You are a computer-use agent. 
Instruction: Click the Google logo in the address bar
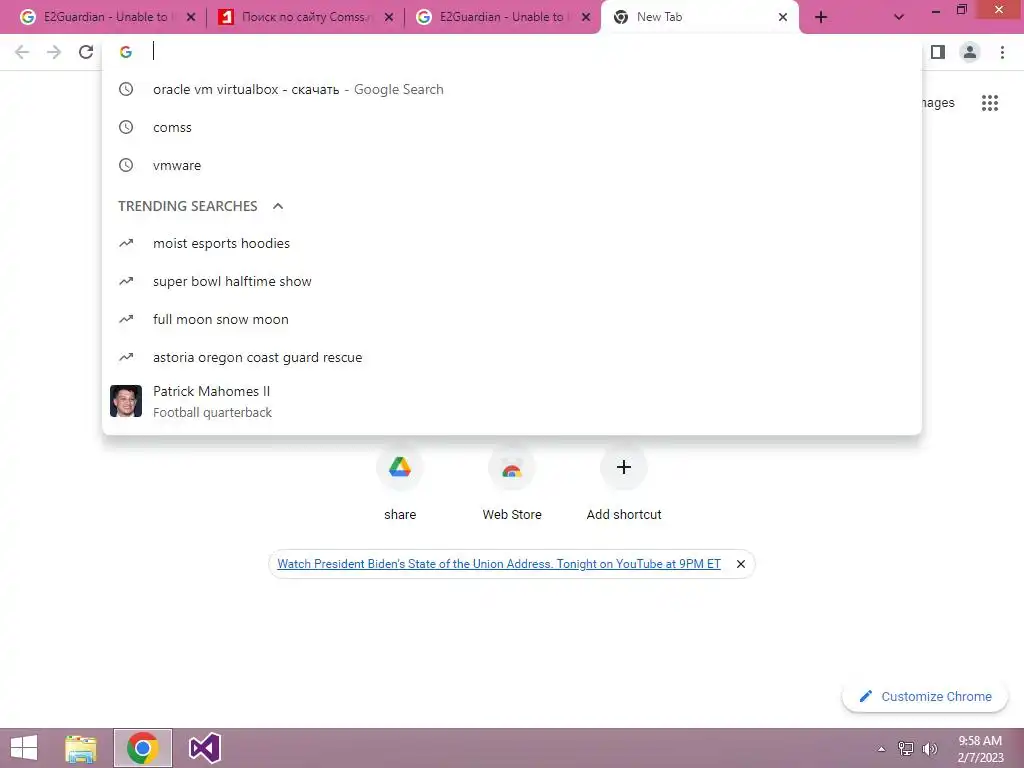click(x=126, y=52)
